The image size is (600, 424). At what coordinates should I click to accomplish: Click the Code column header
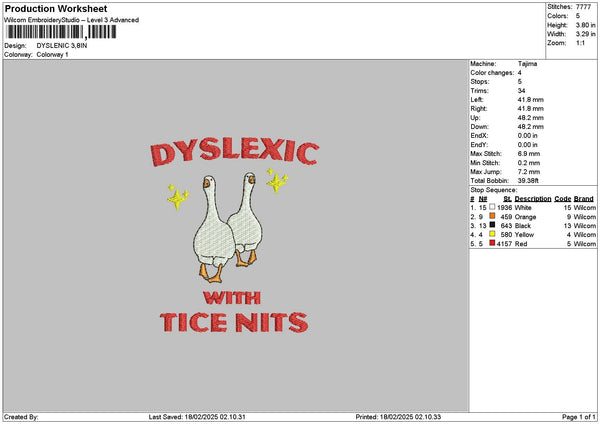coord(563,198)
